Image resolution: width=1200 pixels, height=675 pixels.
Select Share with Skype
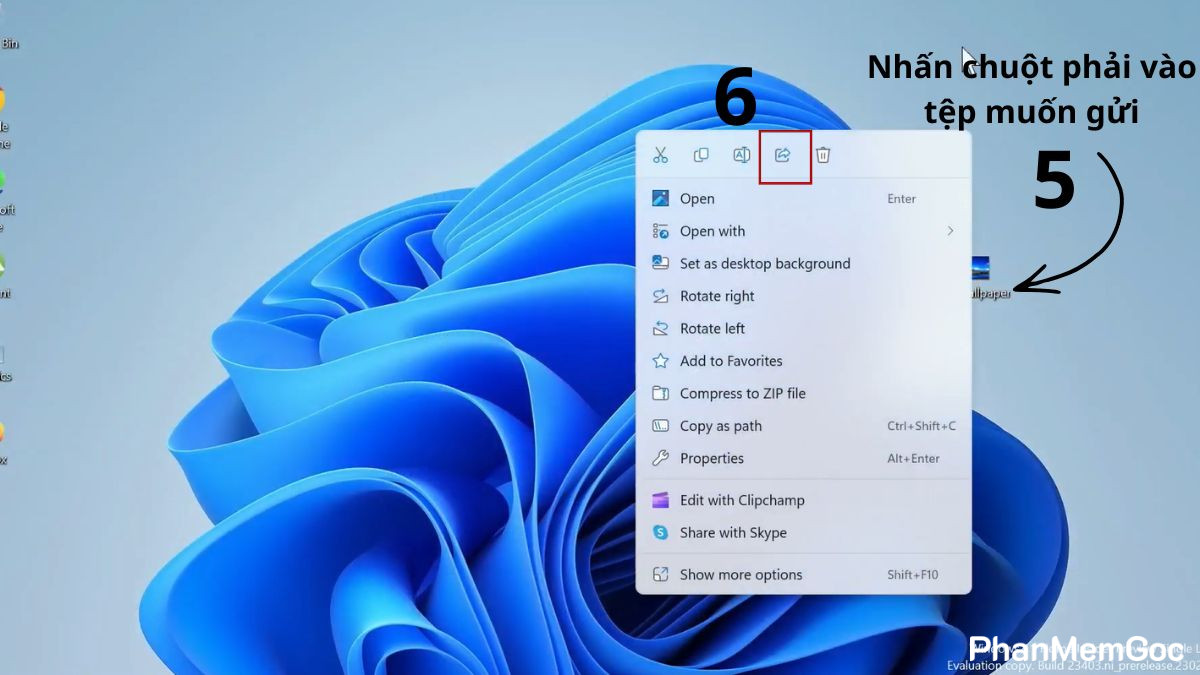803,533
